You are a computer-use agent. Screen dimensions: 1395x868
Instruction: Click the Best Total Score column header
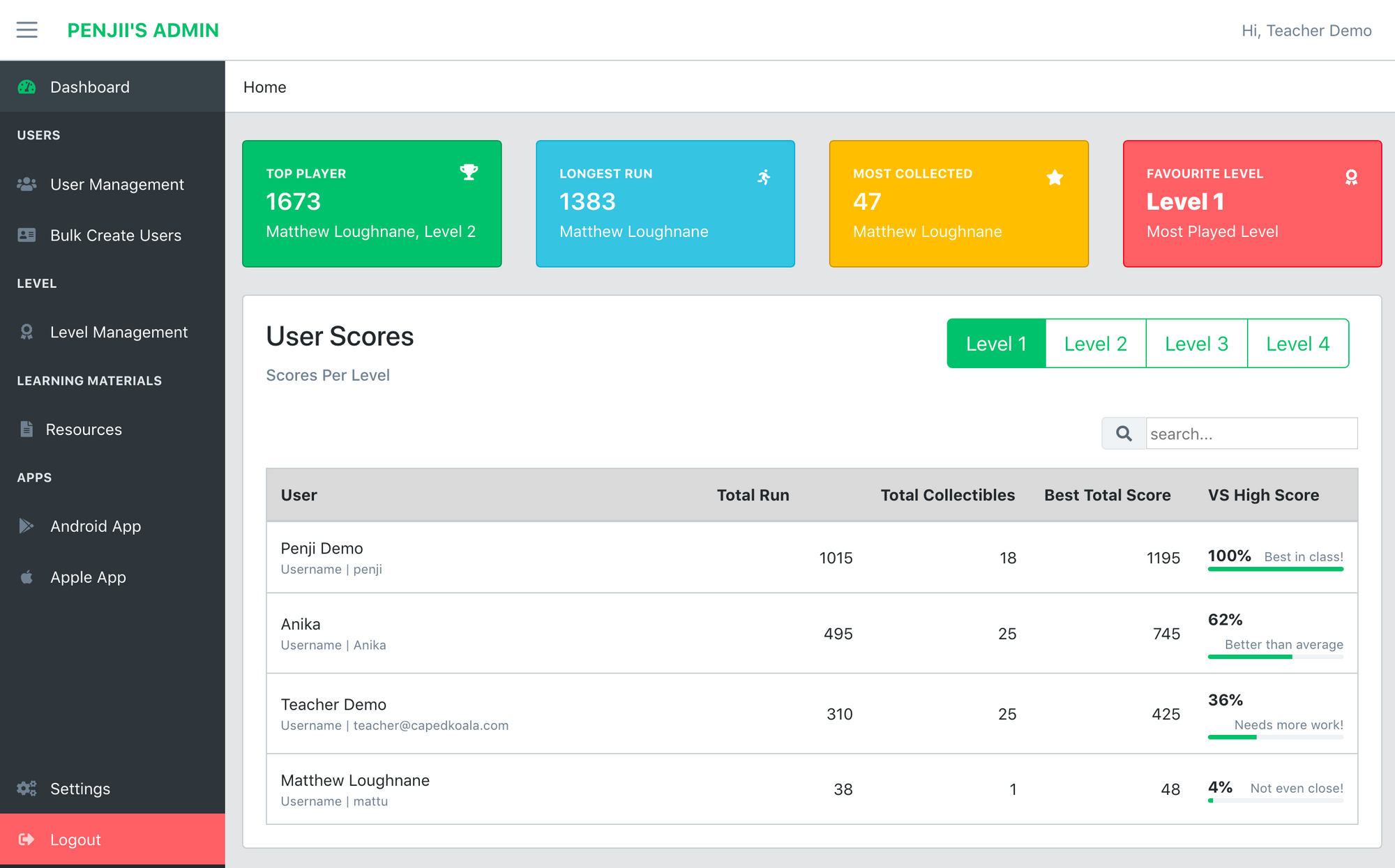point(1107,495)
